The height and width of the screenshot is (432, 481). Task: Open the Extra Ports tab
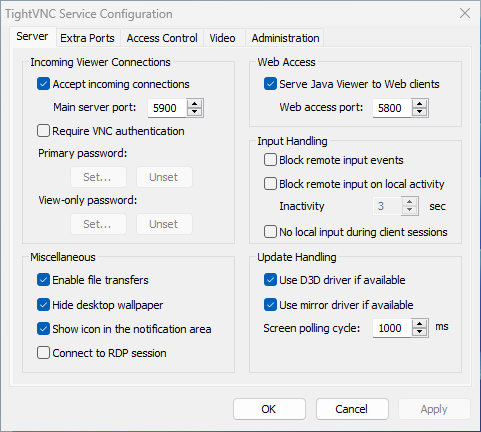tap(87, 38)
